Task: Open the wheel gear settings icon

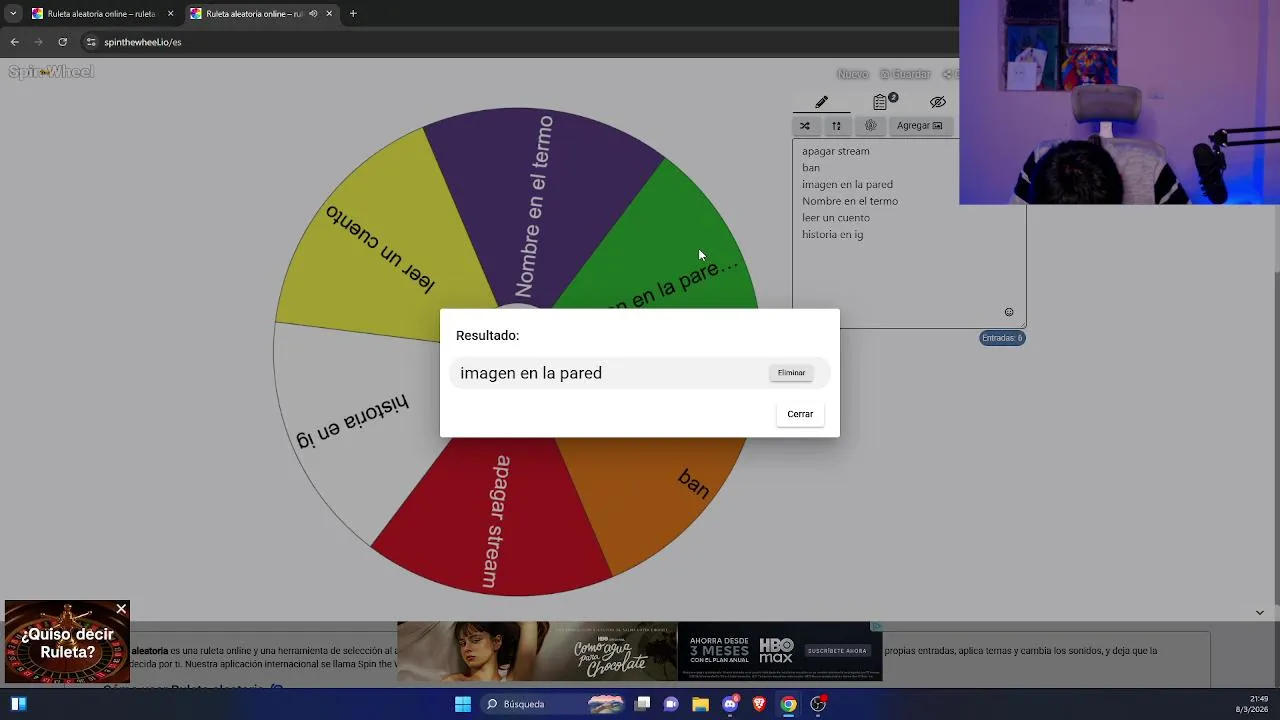Action: (871, 126)
